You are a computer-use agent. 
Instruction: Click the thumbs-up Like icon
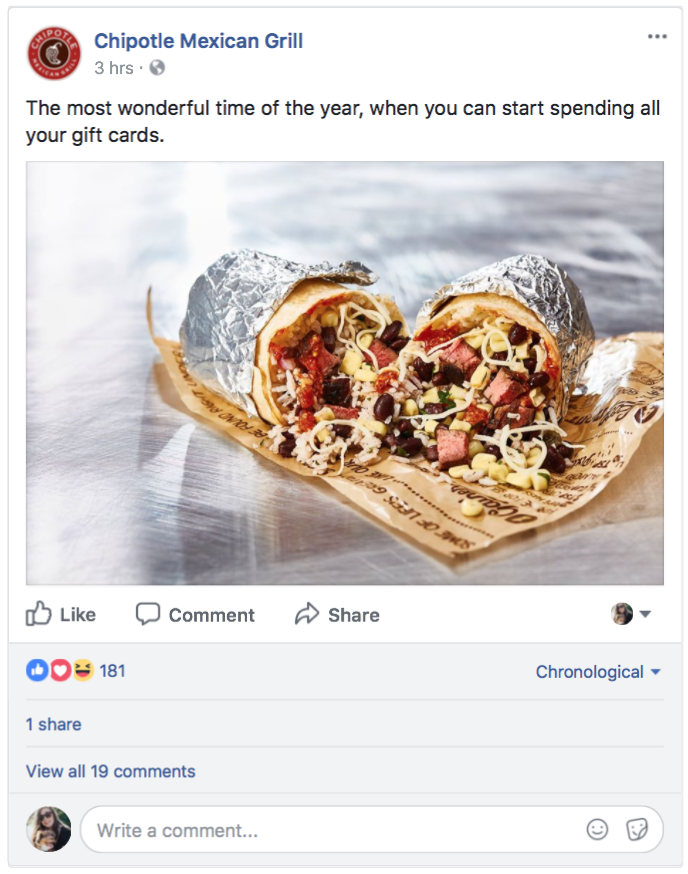pos(38,614)
